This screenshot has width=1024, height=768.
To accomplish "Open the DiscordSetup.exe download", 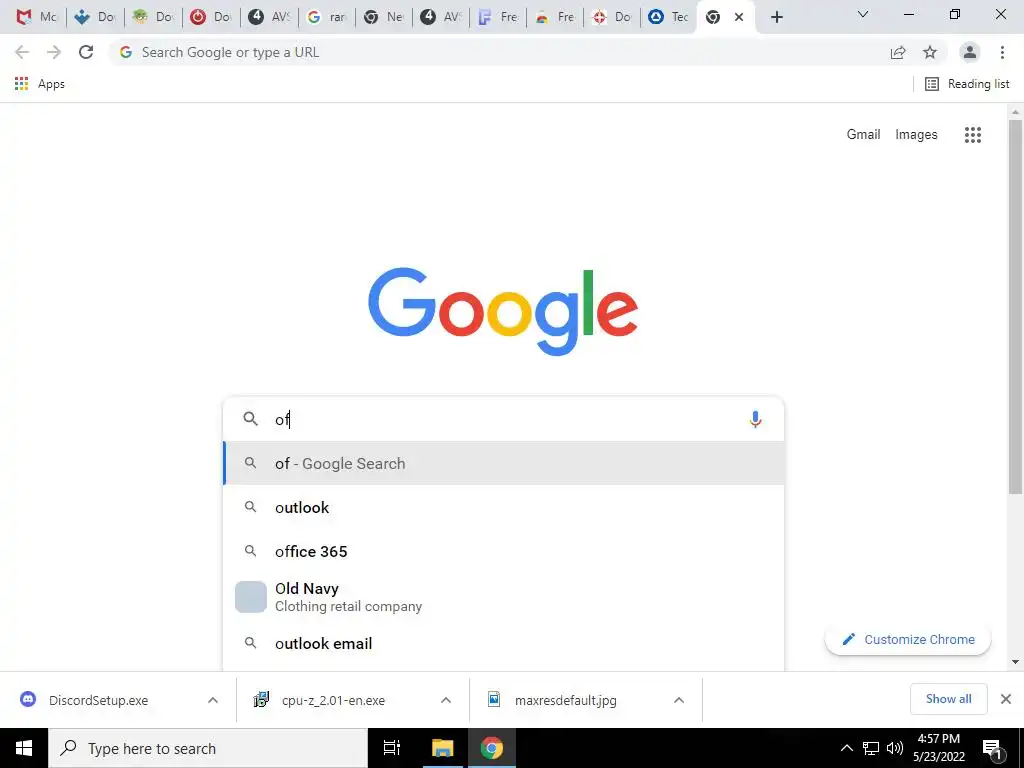I will (x=98, y=700).
